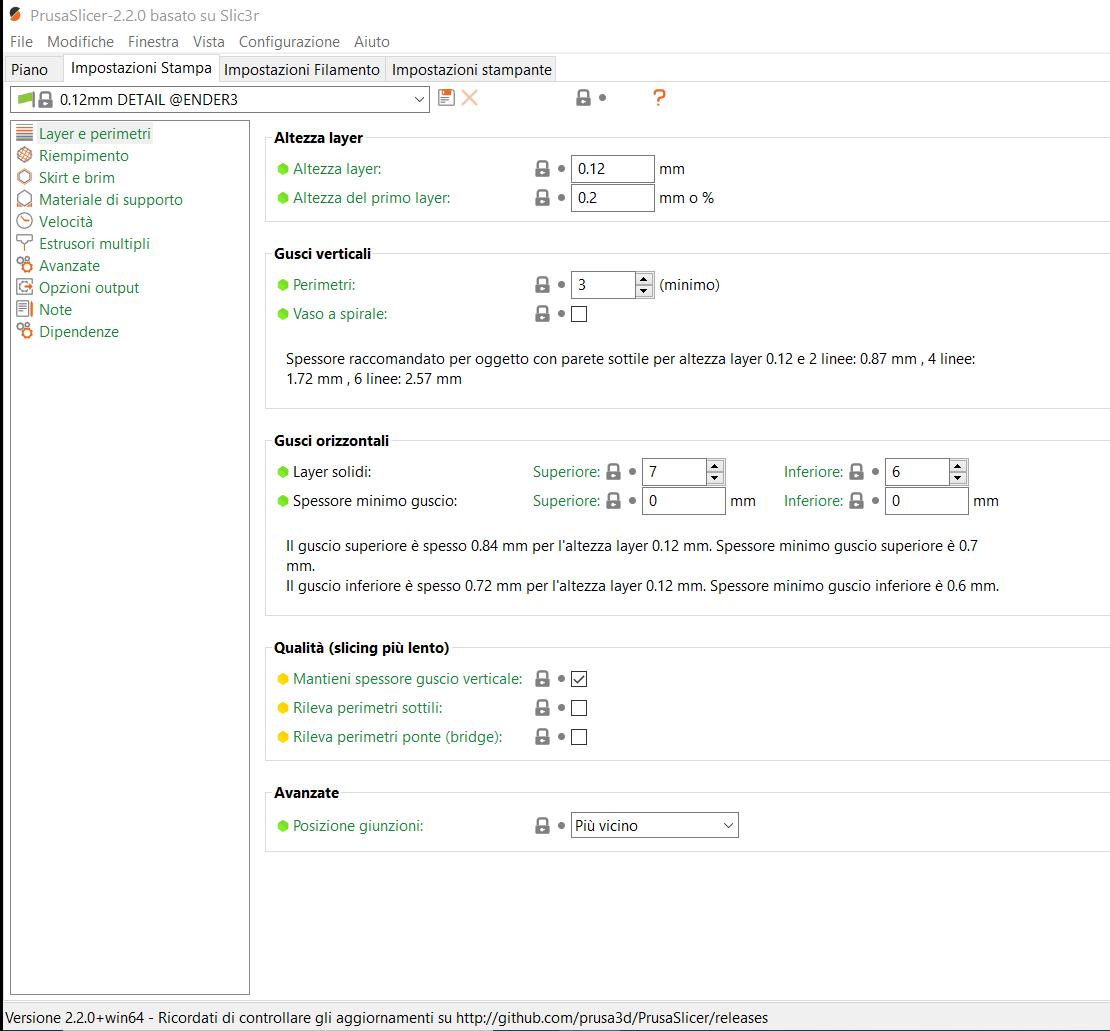This screenshot has height=1031, width=1110.
Task: Uncheck Mantieni spessore guscio verticale
Action: [x=579, y=678]
